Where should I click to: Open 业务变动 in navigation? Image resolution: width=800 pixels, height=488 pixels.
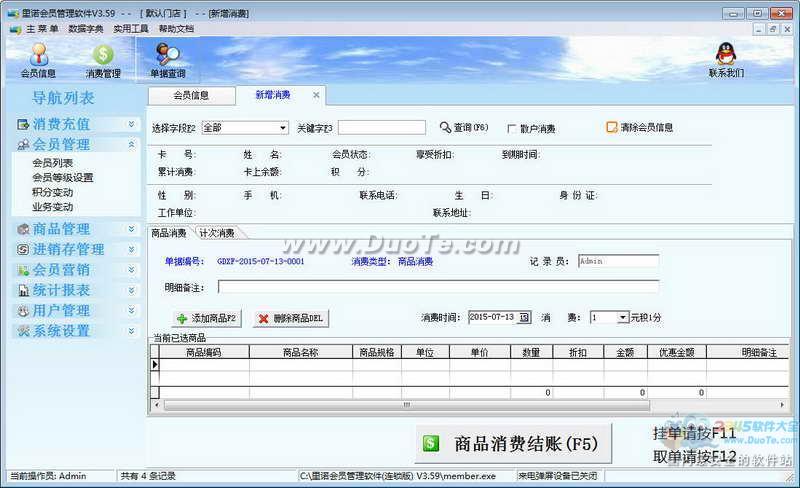[x=53, y=207]
